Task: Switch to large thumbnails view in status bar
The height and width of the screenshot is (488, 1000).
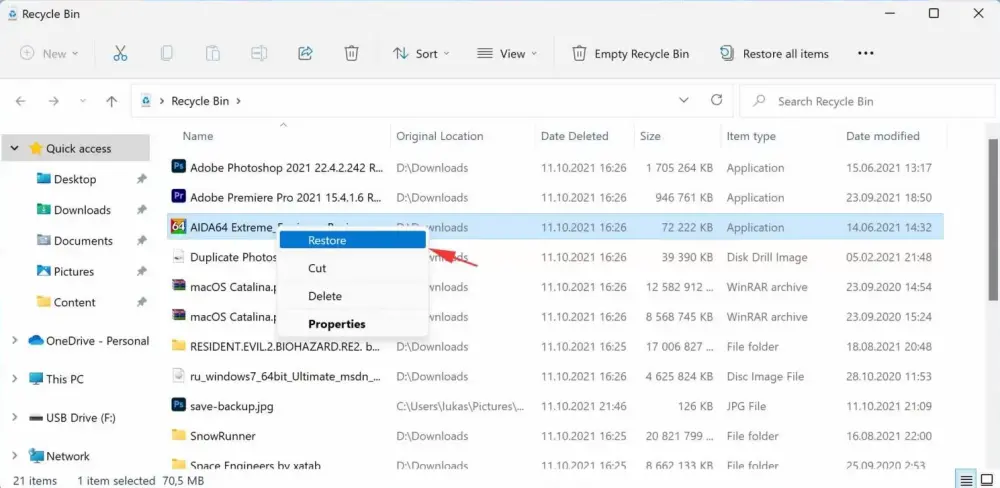Action: click(987, 480)
